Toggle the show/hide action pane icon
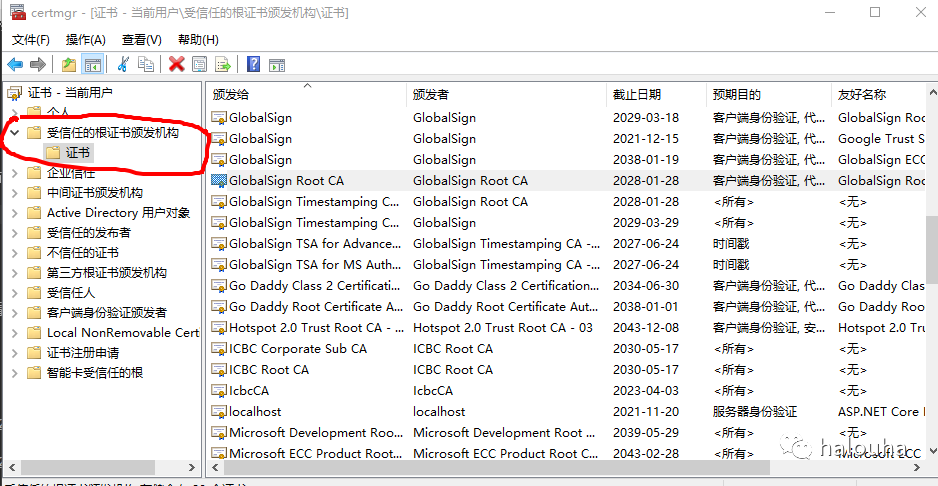The image size is (938, 486). pos(276,65)
